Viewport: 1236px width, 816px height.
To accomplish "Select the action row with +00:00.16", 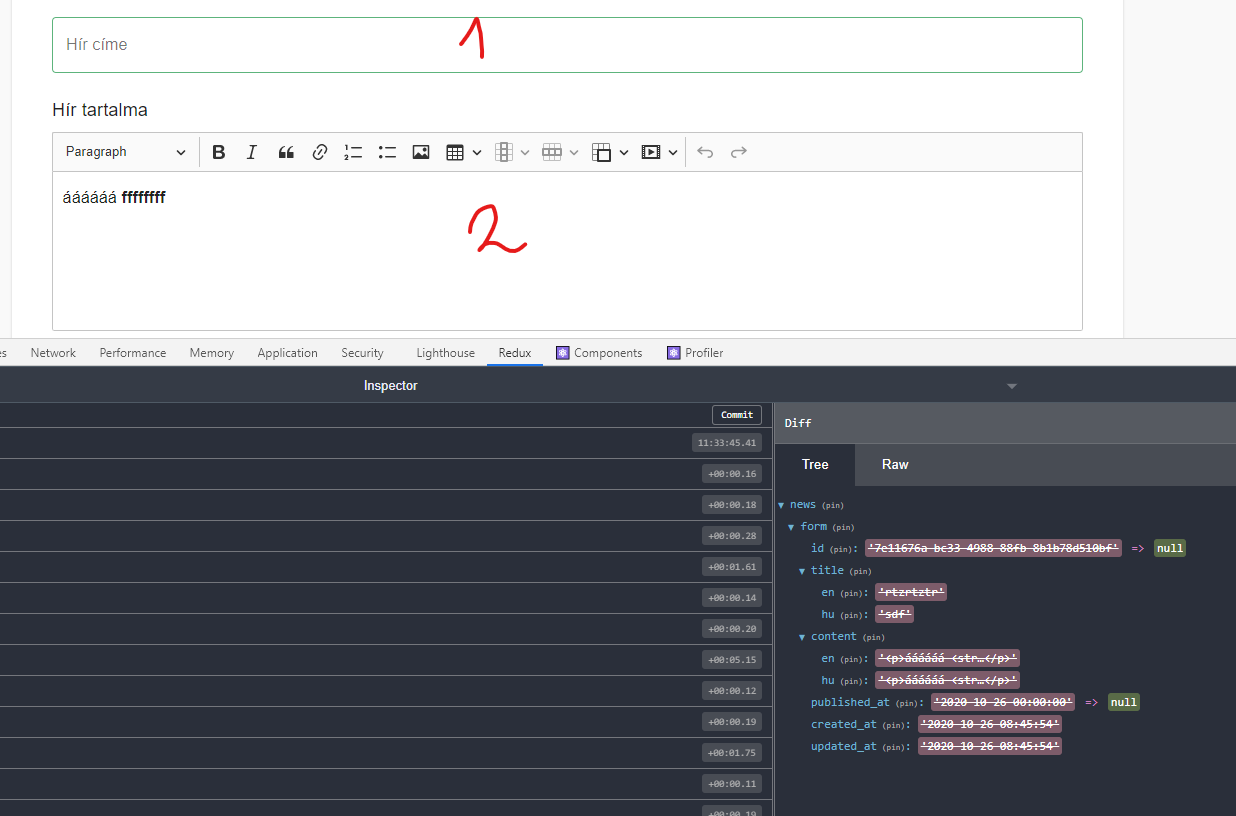I will coord(386,474).
